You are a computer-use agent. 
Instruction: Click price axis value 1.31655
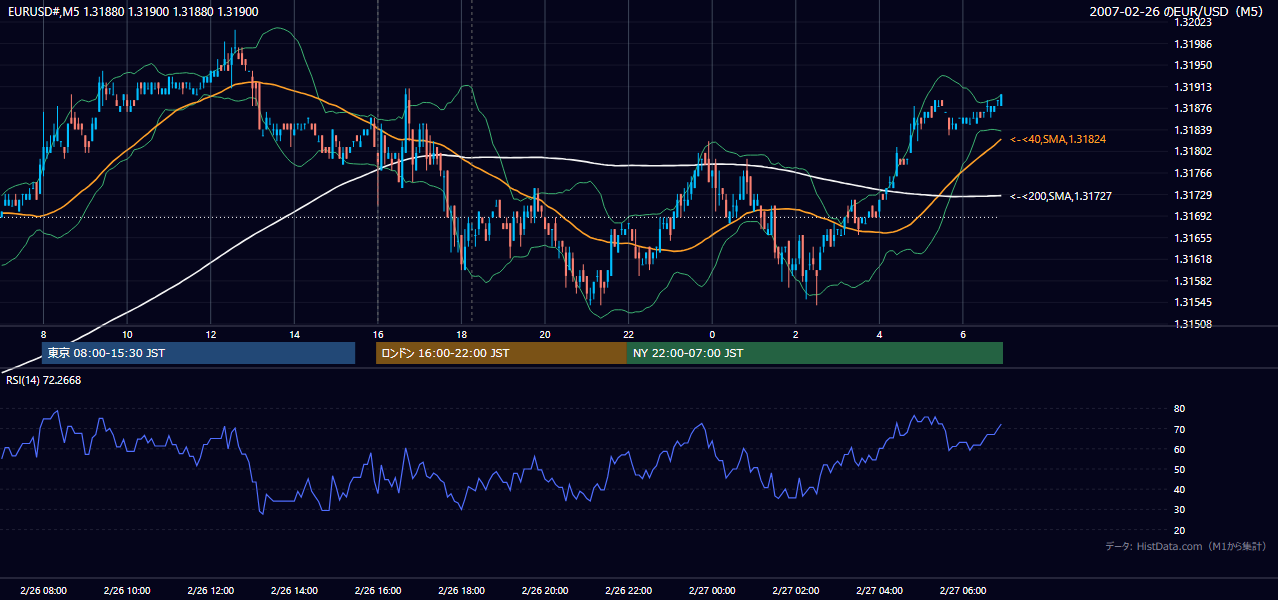pyautogui.click(x=1193, y=238)
